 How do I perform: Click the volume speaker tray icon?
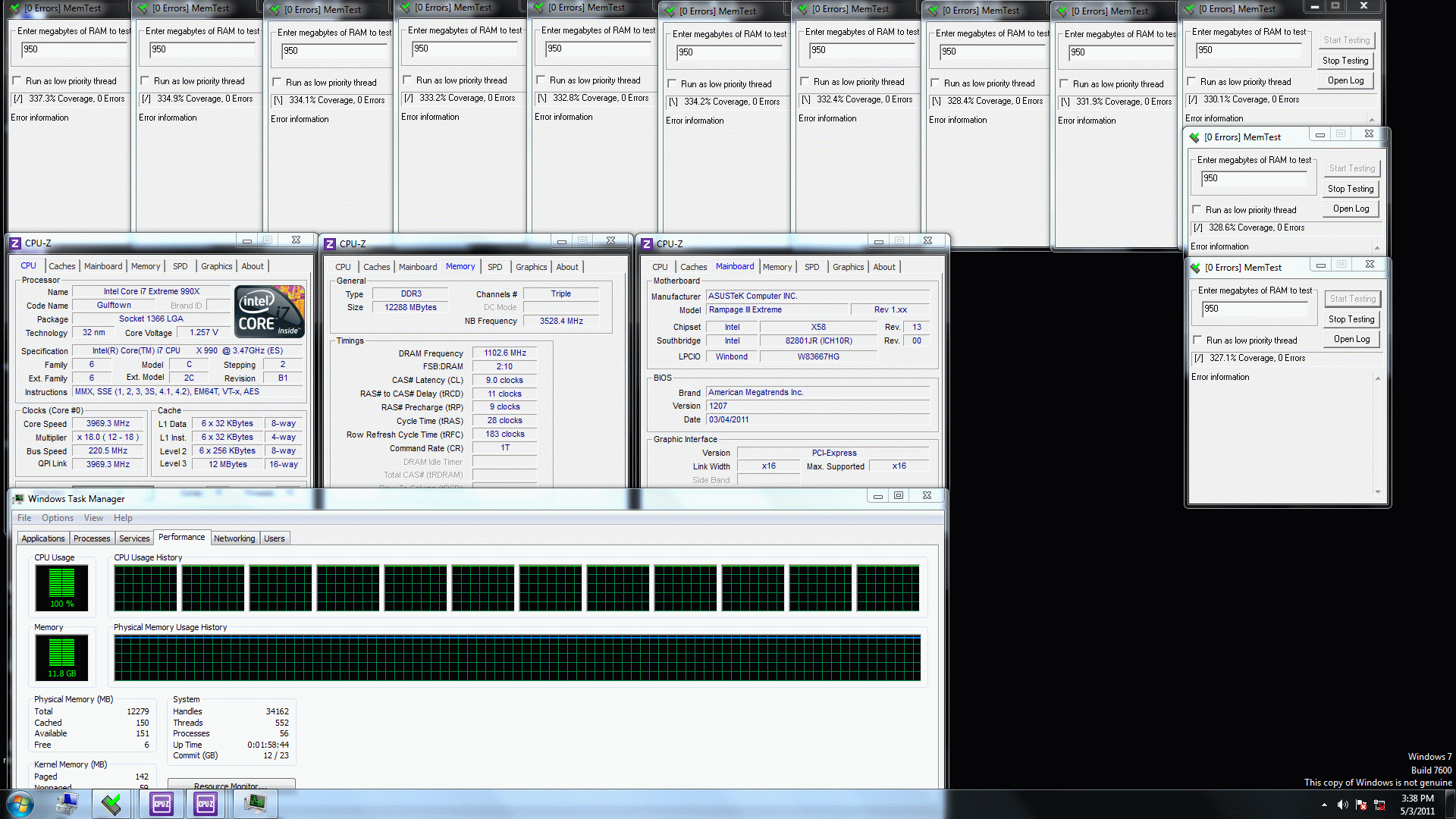(1342, 805)
